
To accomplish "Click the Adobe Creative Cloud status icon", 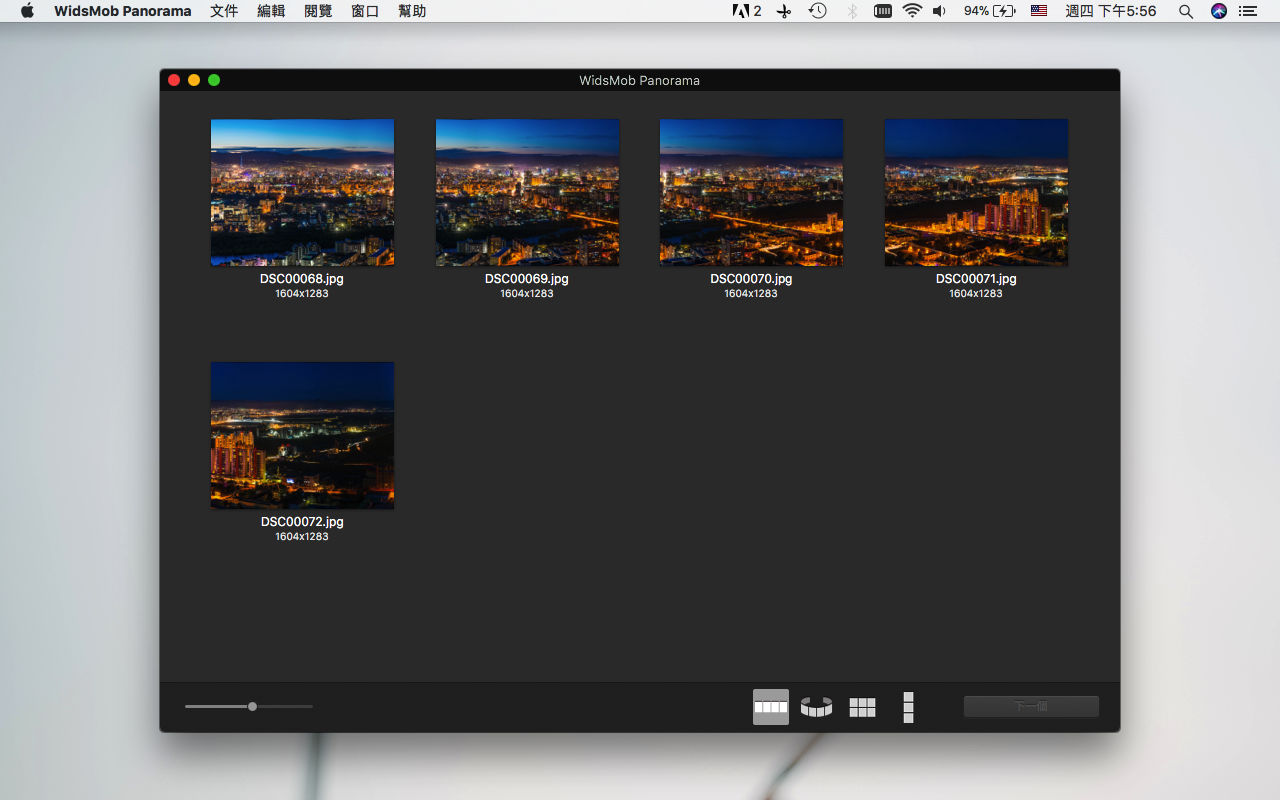I will coord(747,11).
